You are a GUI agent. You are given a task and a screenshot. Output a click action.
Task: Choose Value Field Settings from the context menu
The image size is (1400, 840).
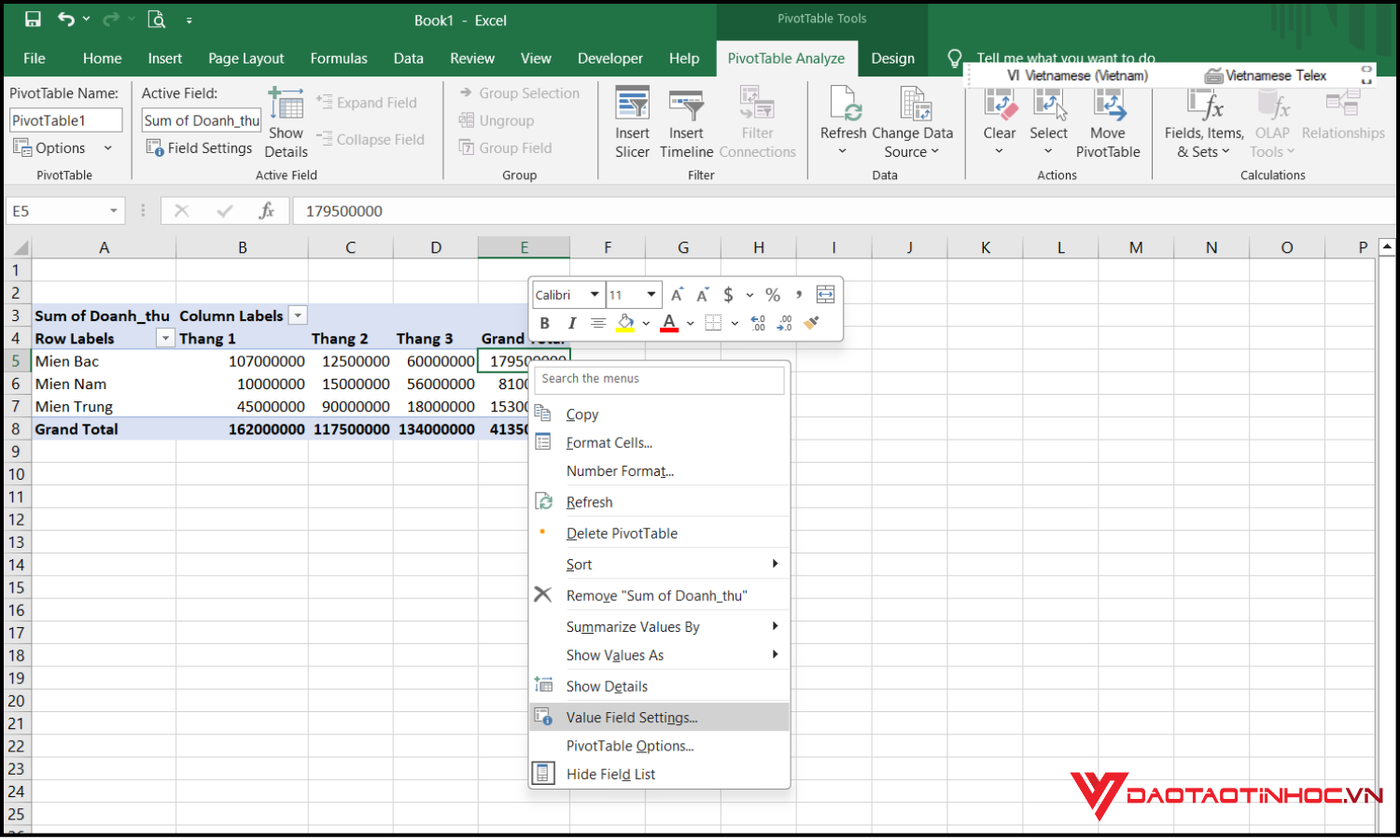[632, 717]
